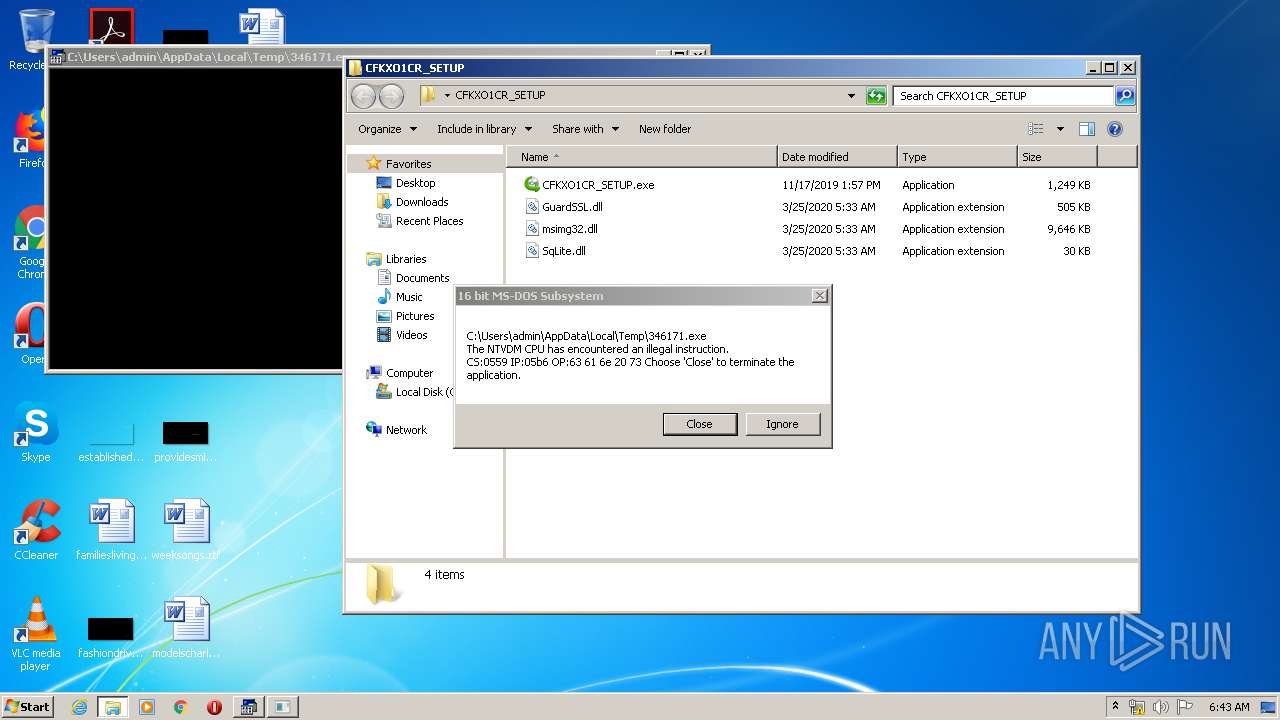Open the Videos library
The height and width of the screenshot is (720, 1280).
(411, 335)
